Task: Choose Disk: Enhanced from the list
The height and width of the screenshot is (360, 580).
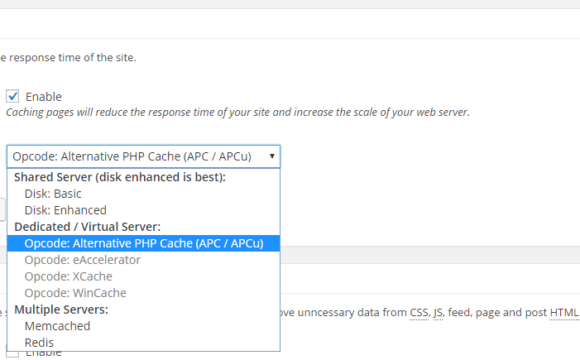Action: click(144, 210)
